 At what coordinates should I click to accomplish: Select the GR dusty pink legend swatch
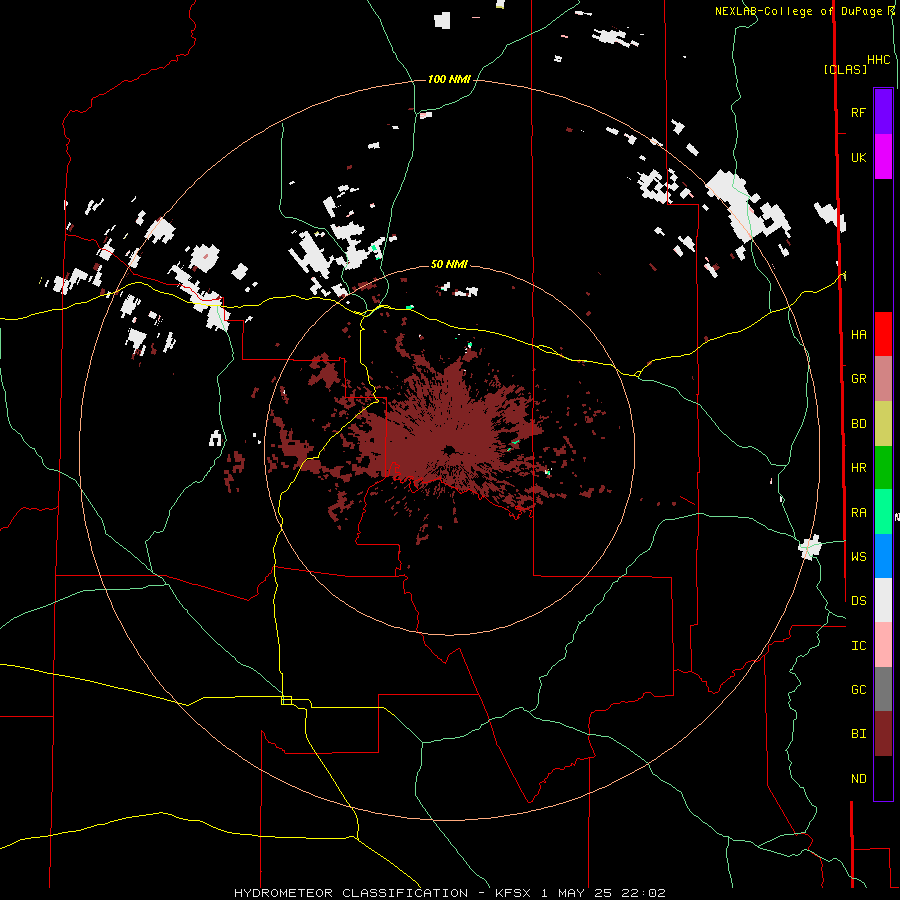tap(883, 379)
